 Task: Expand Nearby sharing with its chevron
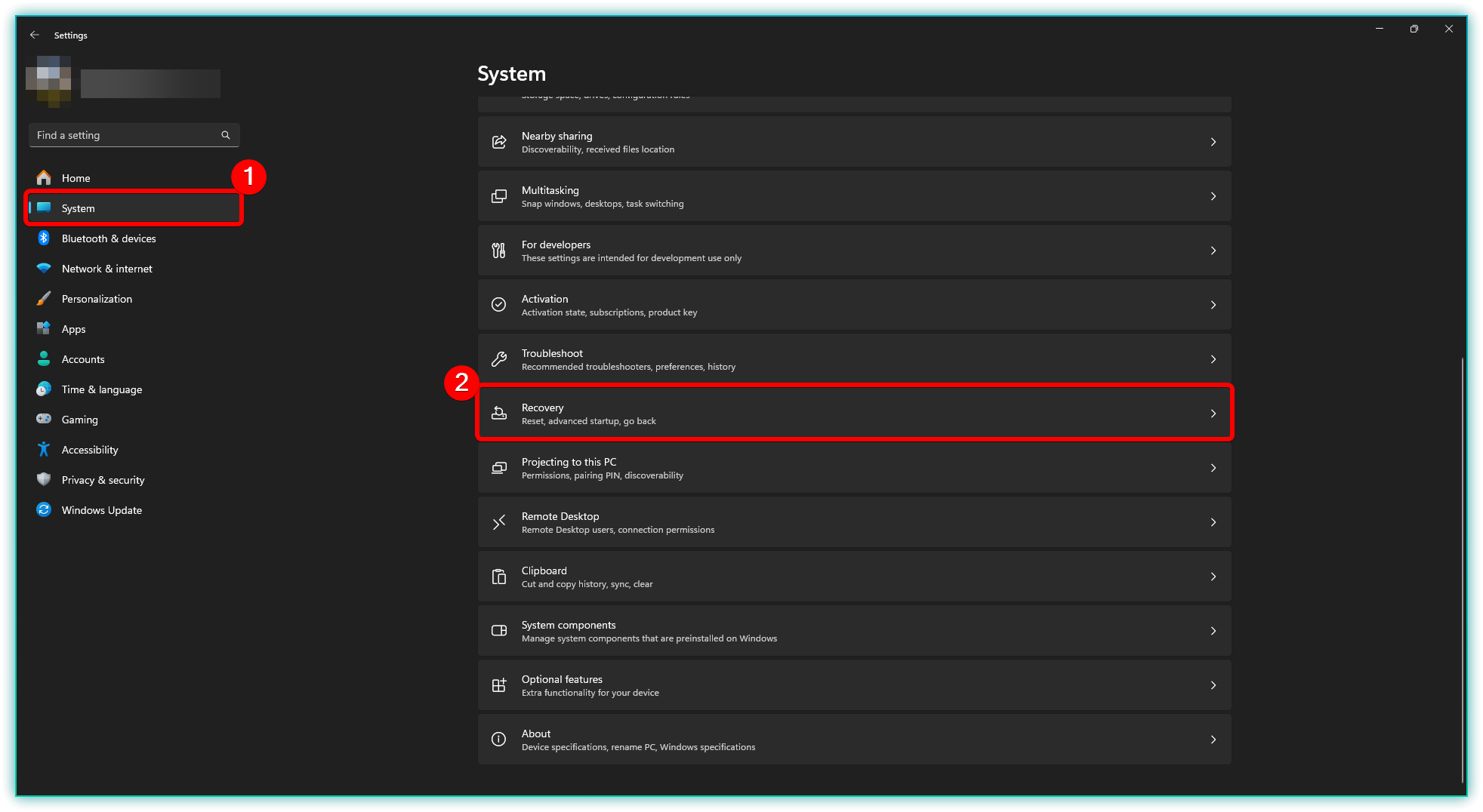coord(1213,142)
